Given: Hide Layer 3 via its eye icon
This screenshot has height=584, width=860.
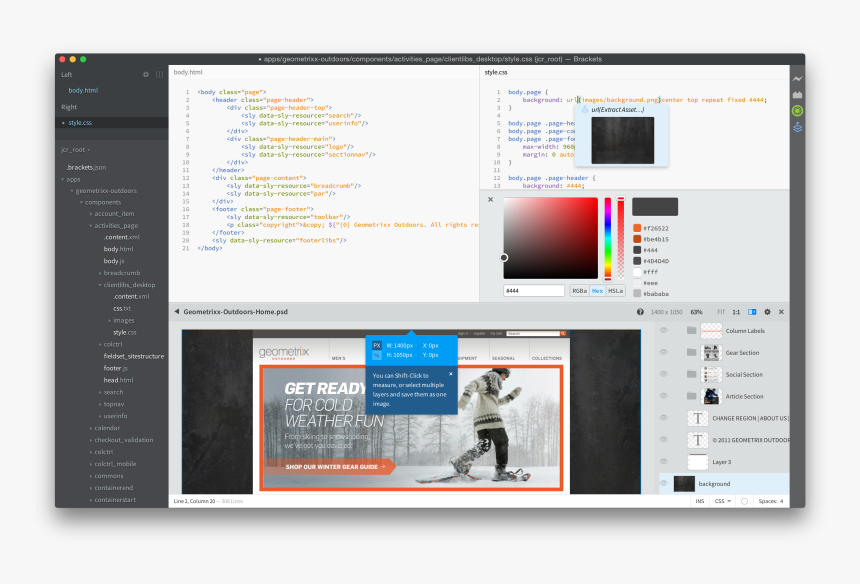Looking at the screenshot, I should (664, 462).
